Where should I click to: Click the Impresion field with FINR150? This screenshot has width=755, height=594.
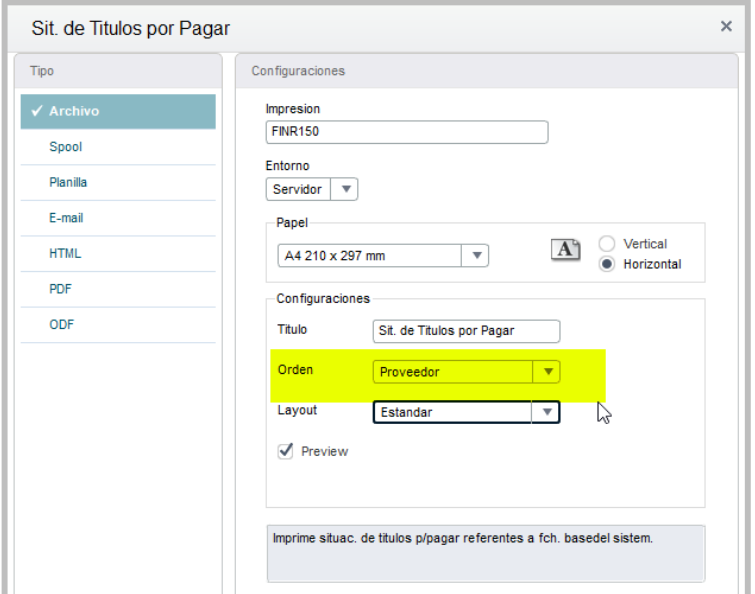[x=407, y=132]
